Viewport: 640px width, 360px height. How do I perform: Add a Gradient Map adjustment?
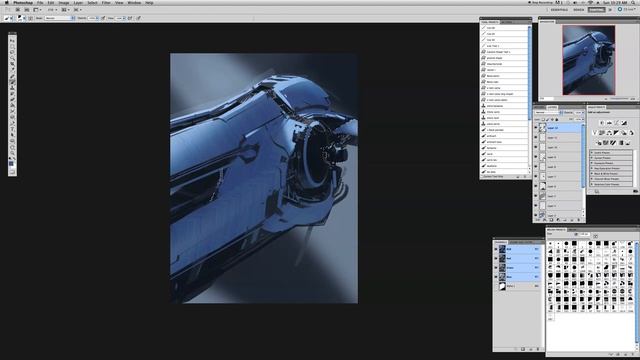(621, 142)
